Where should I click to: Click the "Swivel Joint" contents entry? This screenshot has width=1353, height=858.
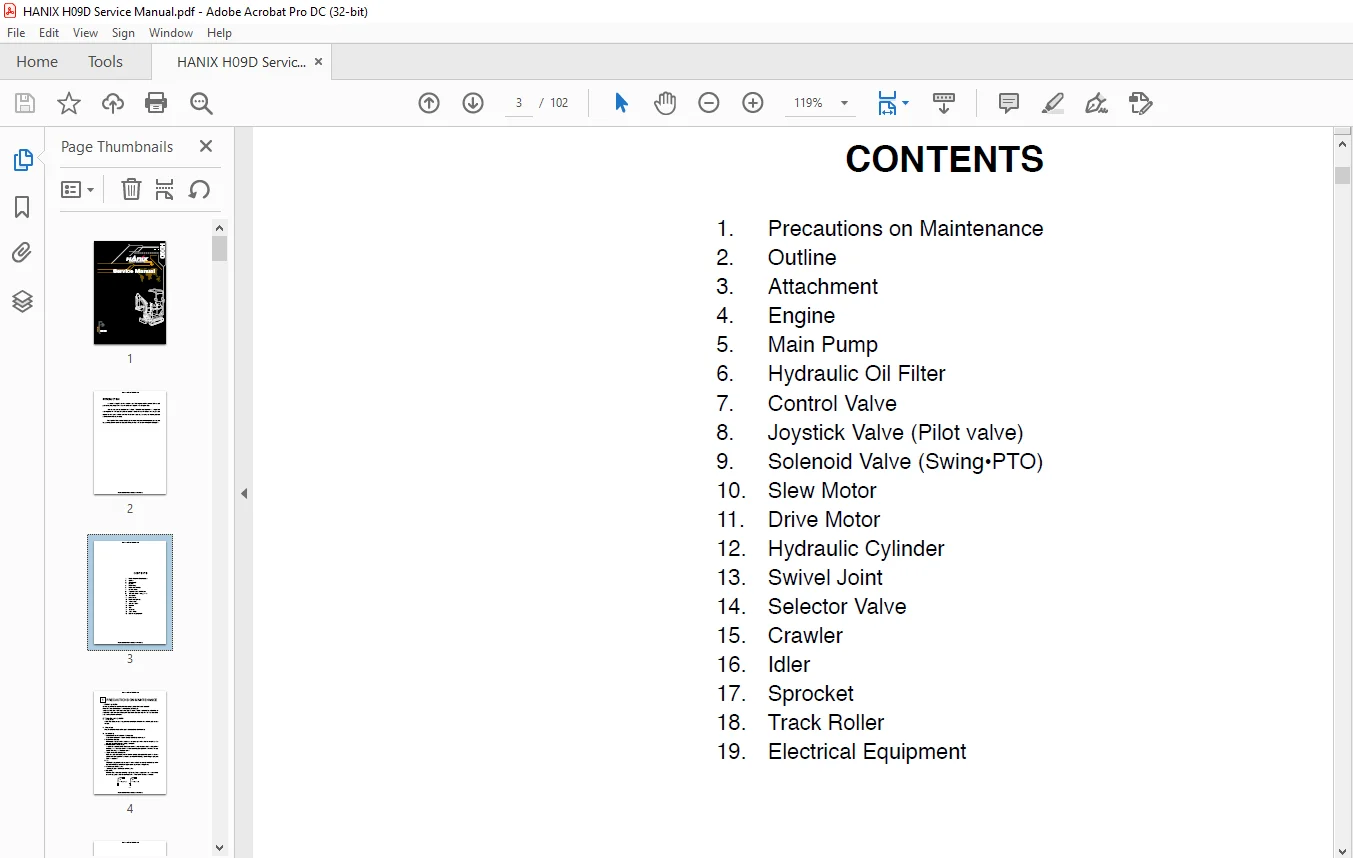[825, 578]
